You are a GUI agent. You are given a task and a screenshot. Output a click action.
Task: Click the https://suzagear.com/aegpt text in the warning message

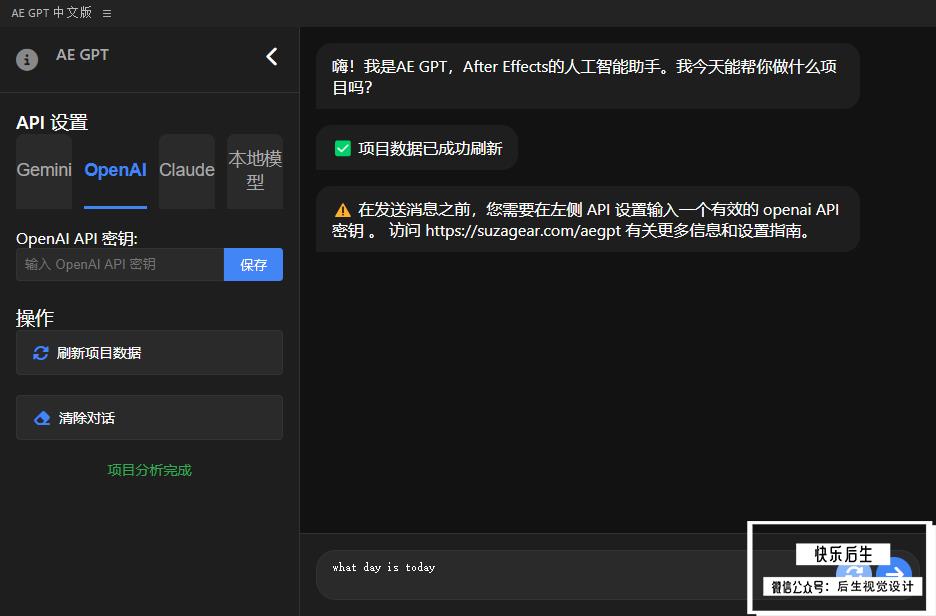tap(523, 231)
